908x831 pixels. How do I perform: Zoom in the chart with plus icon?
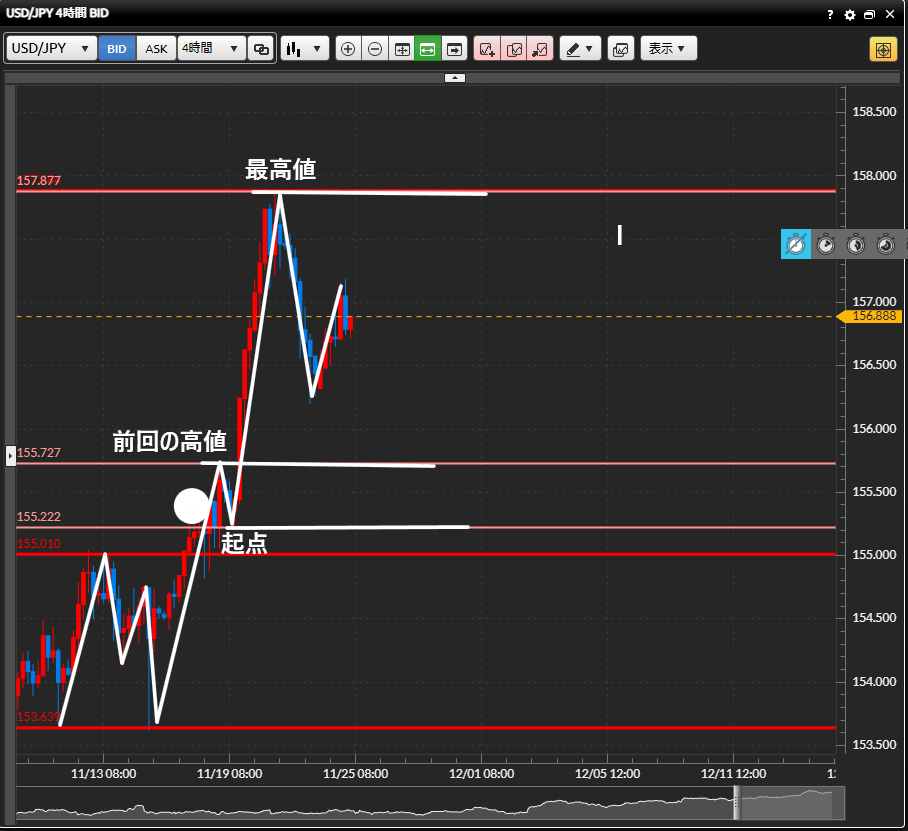coord(348,49)
